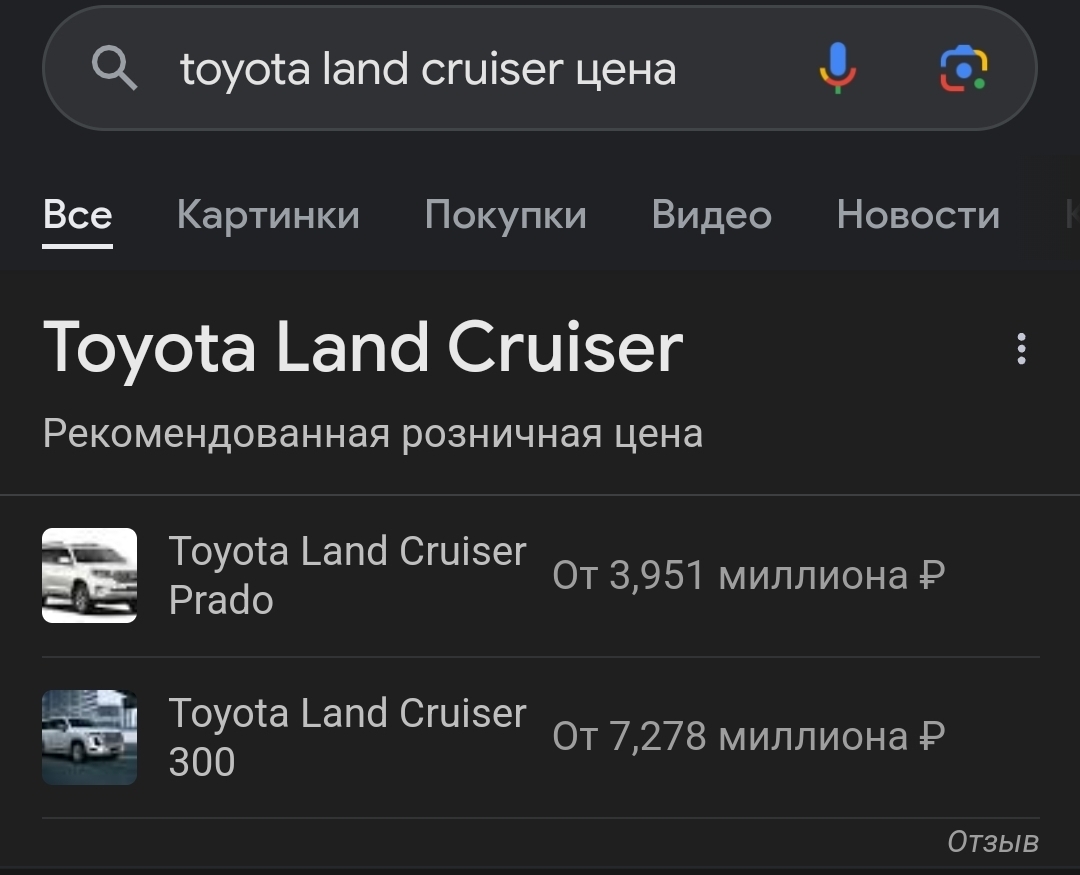The height and width of the screenshot is (875, 1080).
Task: Select the Все tab
Action: click(77, 215)
